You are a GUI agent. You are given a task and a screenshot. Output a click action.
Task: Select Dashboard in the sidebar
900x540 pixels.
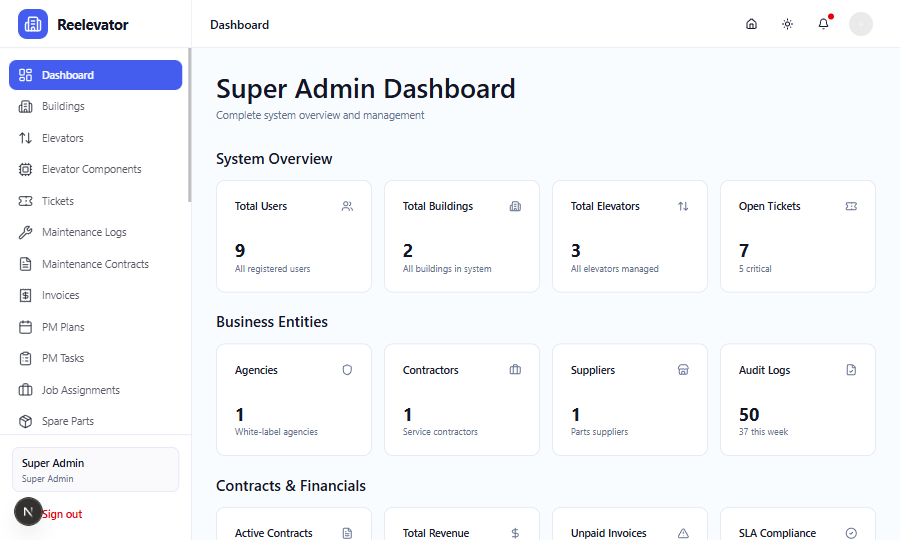click(95, 75)
